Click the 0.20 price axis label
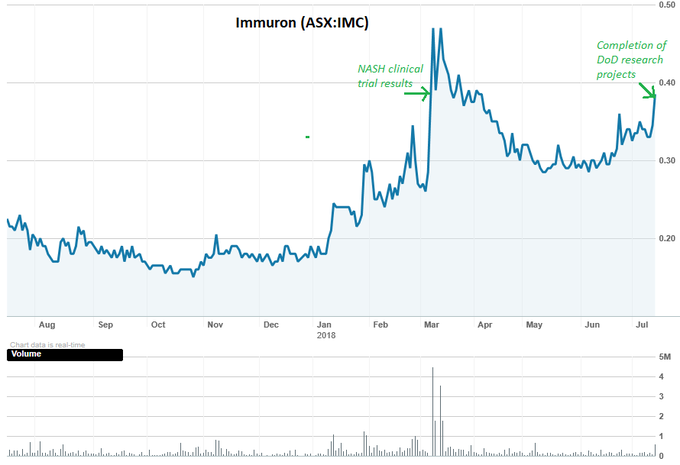Image resolution: width=680 pixels, height=465 pixels. [667, 238]
